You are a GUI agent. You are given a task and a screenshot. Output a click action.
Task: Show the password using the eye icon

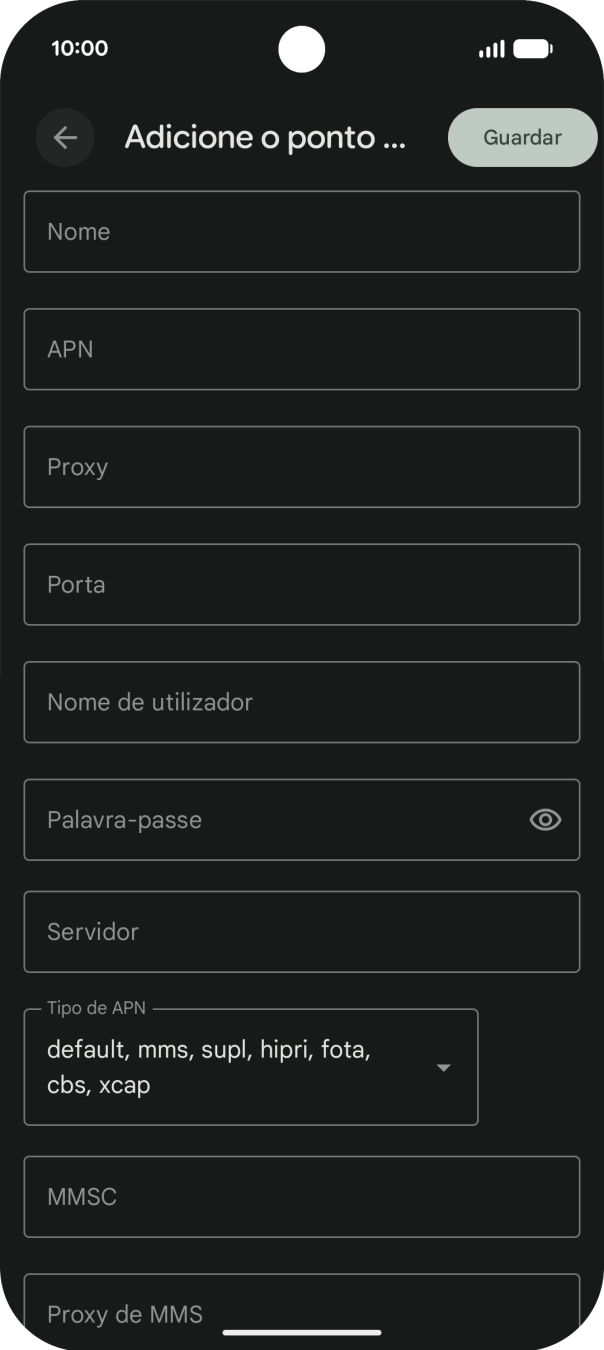pyautogui.click(x=544, y=820)
